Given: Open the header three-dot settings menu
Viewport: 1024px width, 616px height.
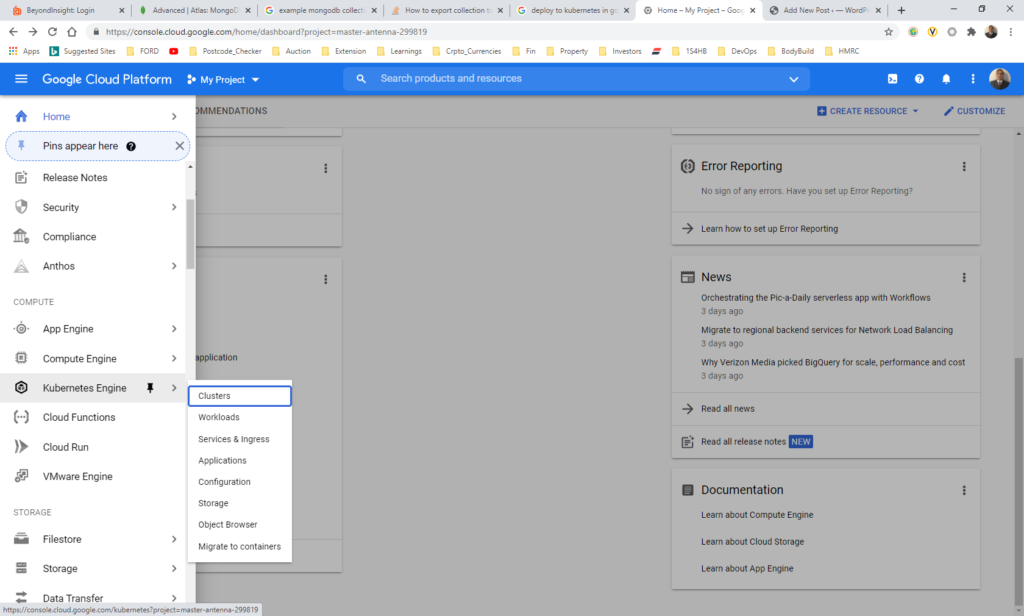Looking at the screenshot, I should [x=972, y=79].
